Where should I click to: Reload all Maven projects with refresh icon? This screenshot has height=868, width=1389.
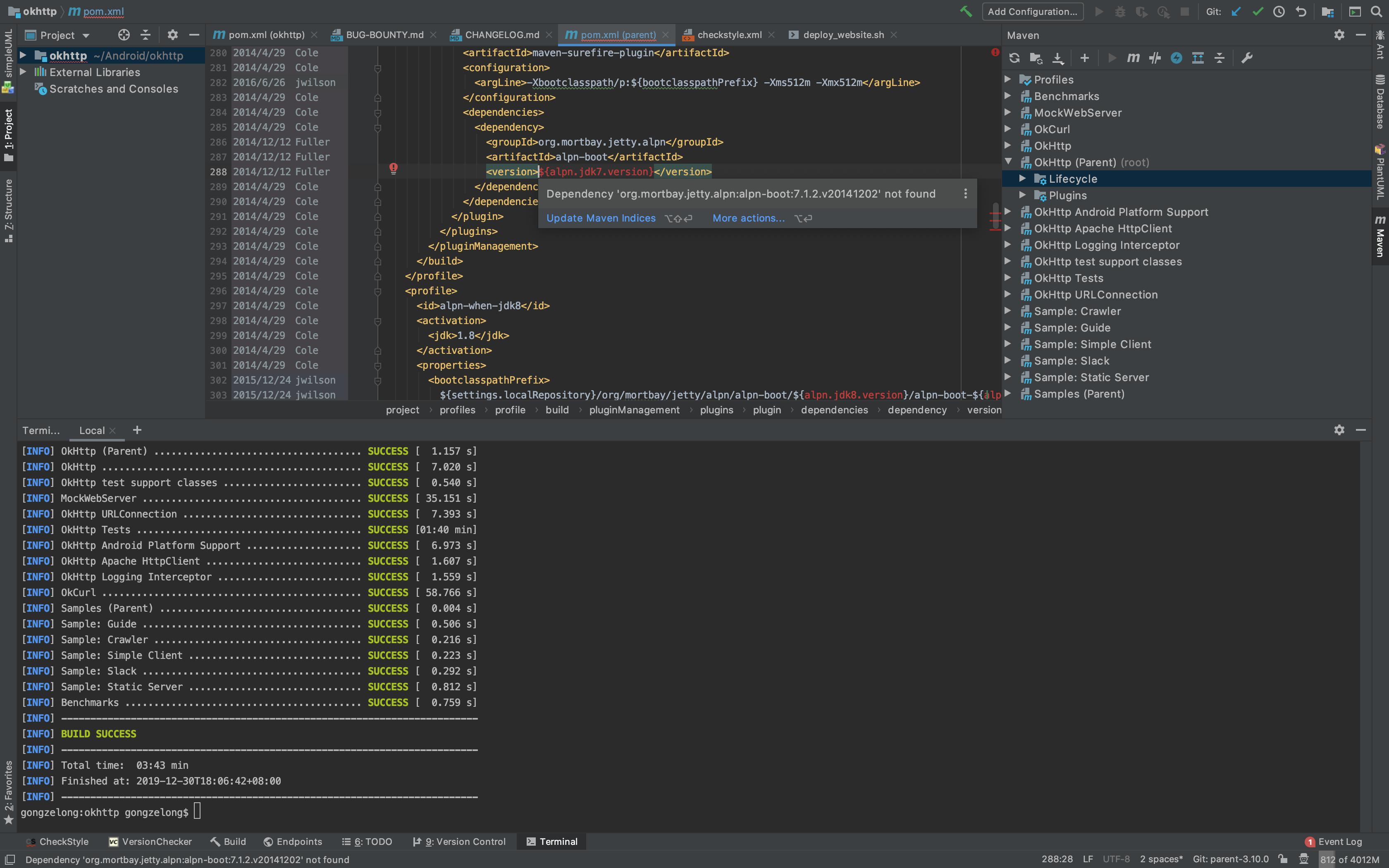1014,57
